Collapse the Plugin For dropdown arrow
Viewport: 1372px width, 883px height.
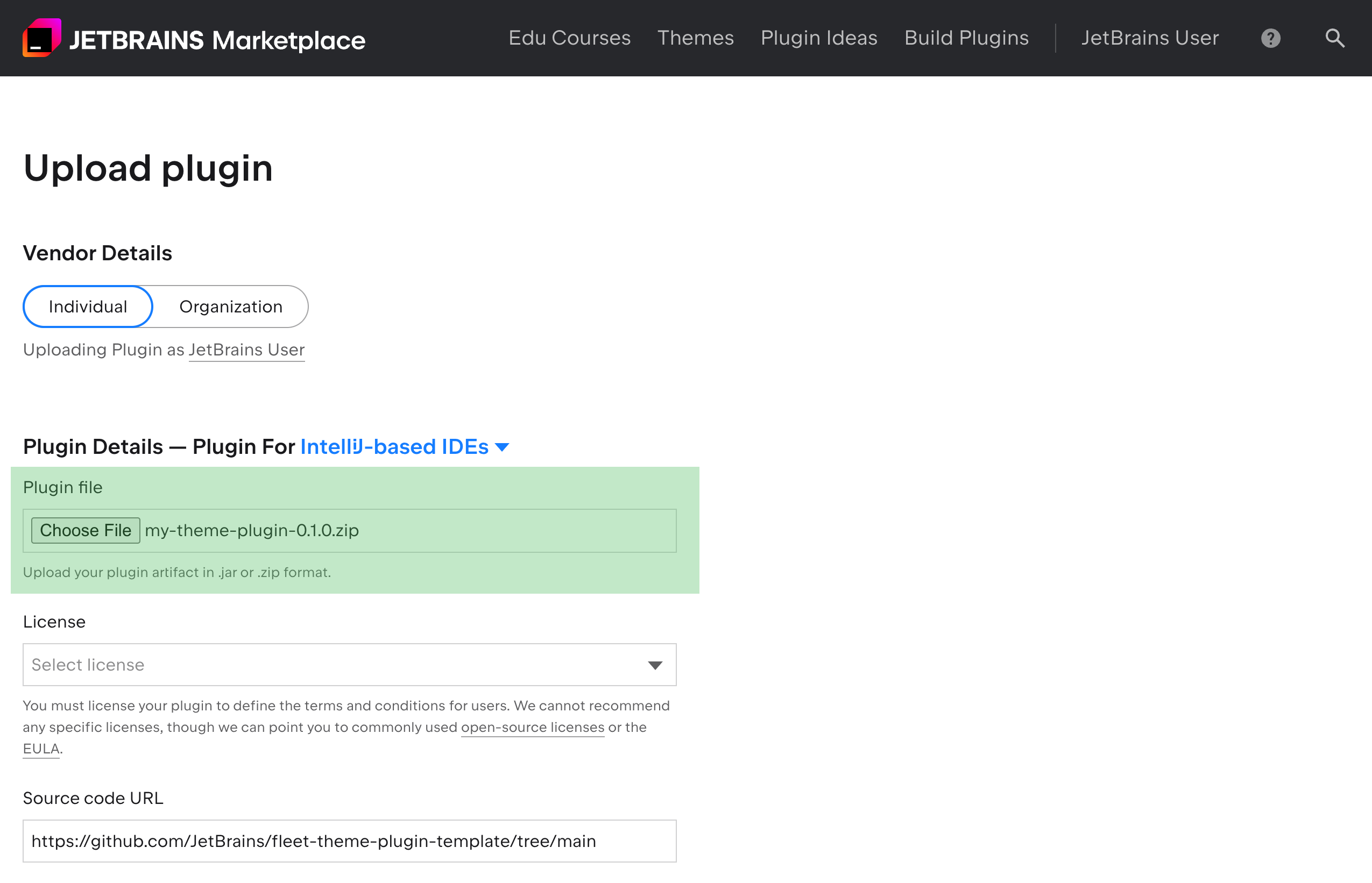[503, 447]
